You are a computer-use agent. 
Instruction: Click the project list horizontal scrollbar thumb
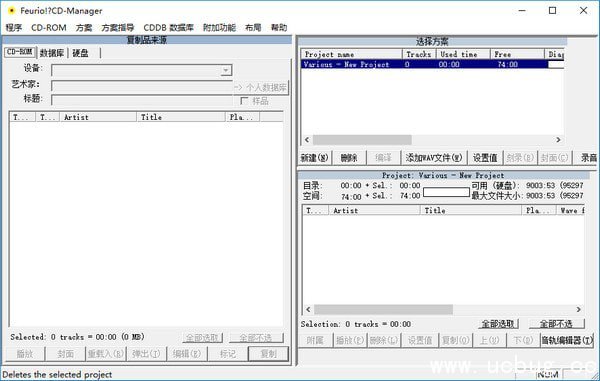(x=362, y=140)
